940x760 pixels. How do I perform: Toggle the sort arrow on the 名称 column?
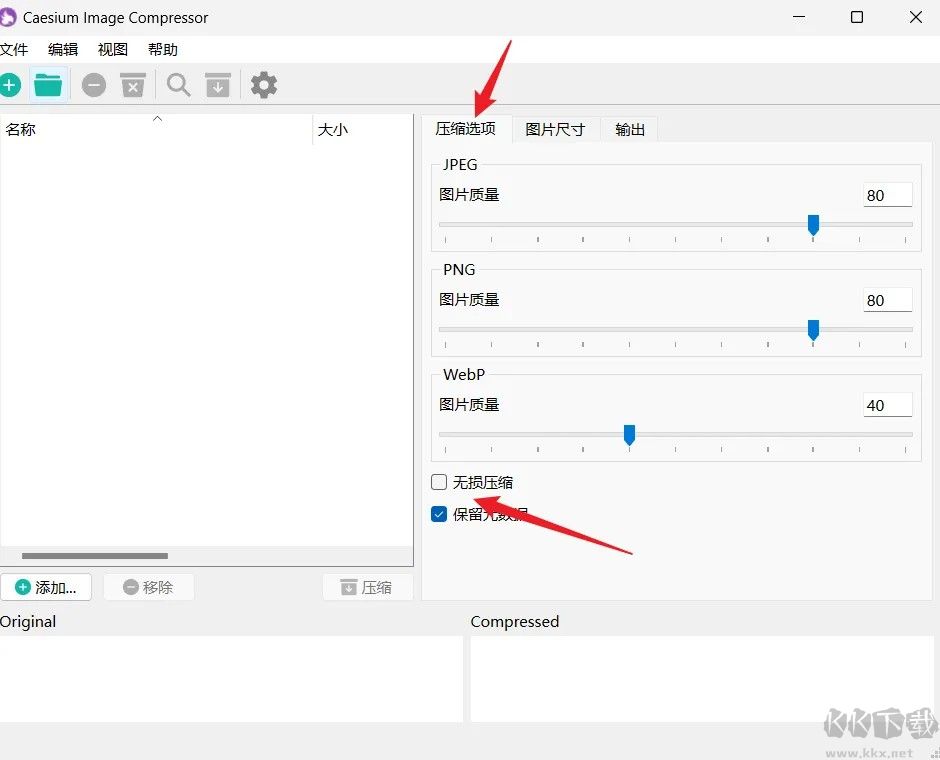point(157,118)
